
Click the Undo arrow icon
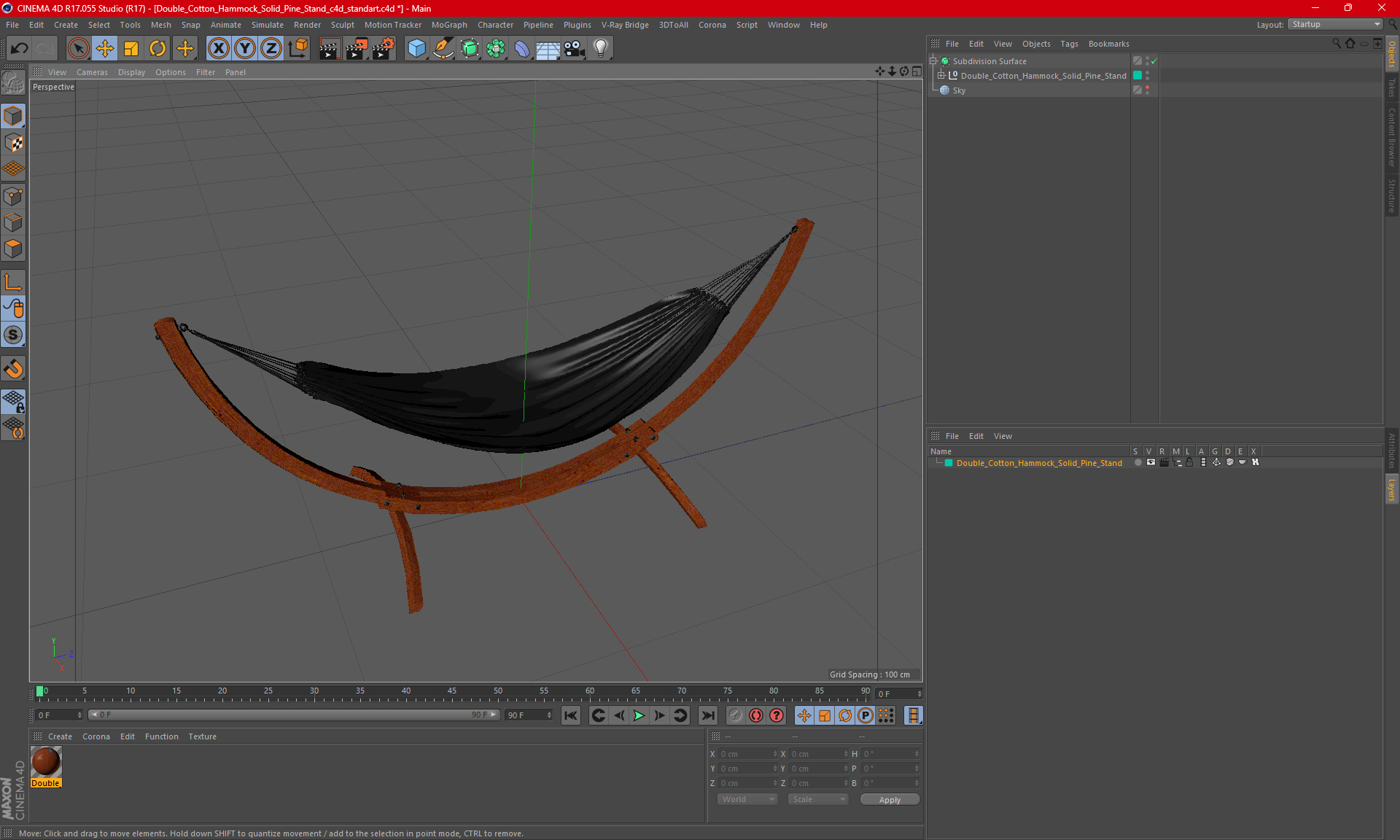tap(20, 49)
